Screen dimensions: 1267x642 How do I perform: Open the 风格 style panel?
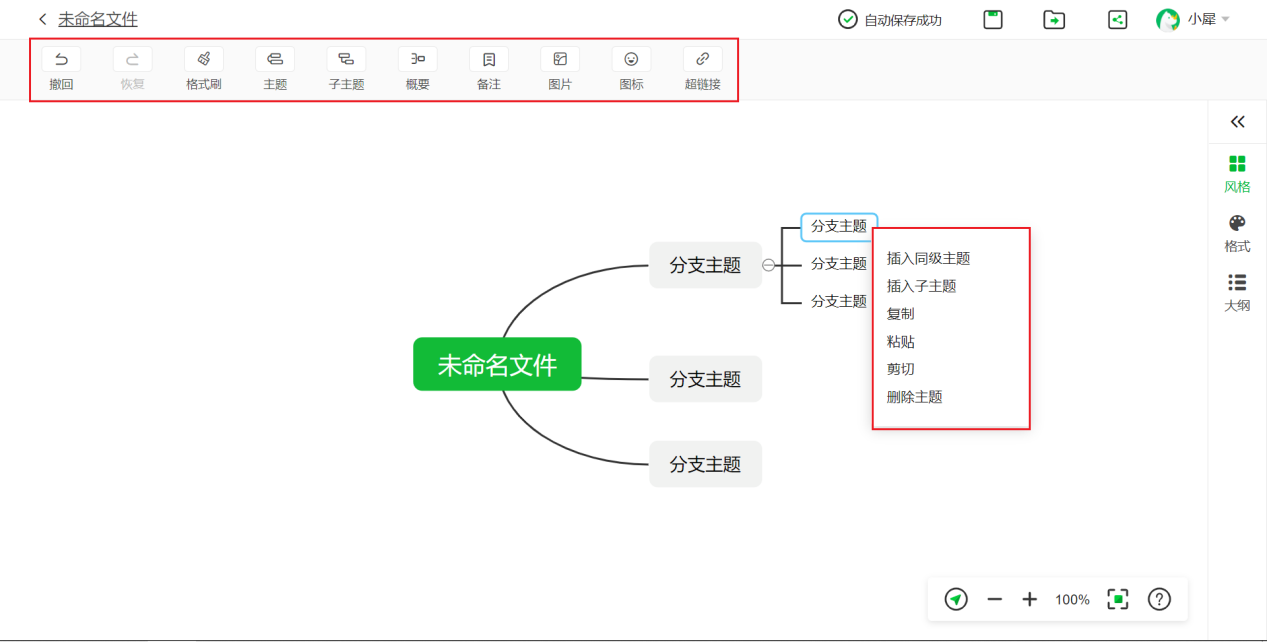point(1237,172)
